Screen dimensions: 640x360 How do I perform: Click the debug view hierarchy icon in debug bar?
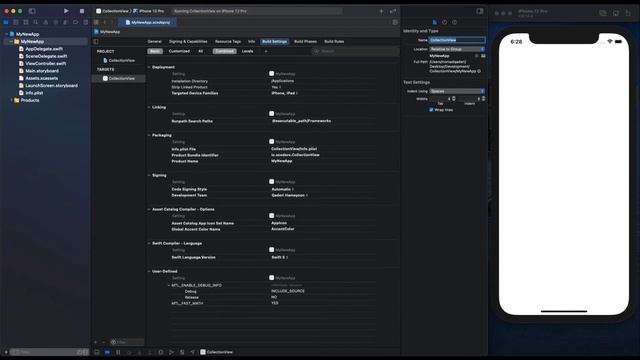point(161,352)
